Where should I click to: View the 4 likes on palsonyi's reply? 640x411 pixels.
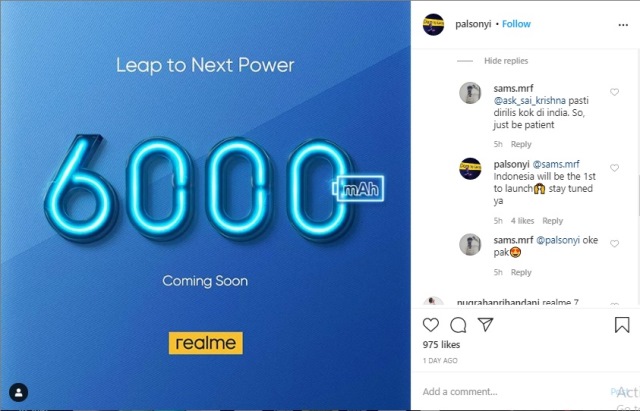pyautogui.click(x=522, y=221)
